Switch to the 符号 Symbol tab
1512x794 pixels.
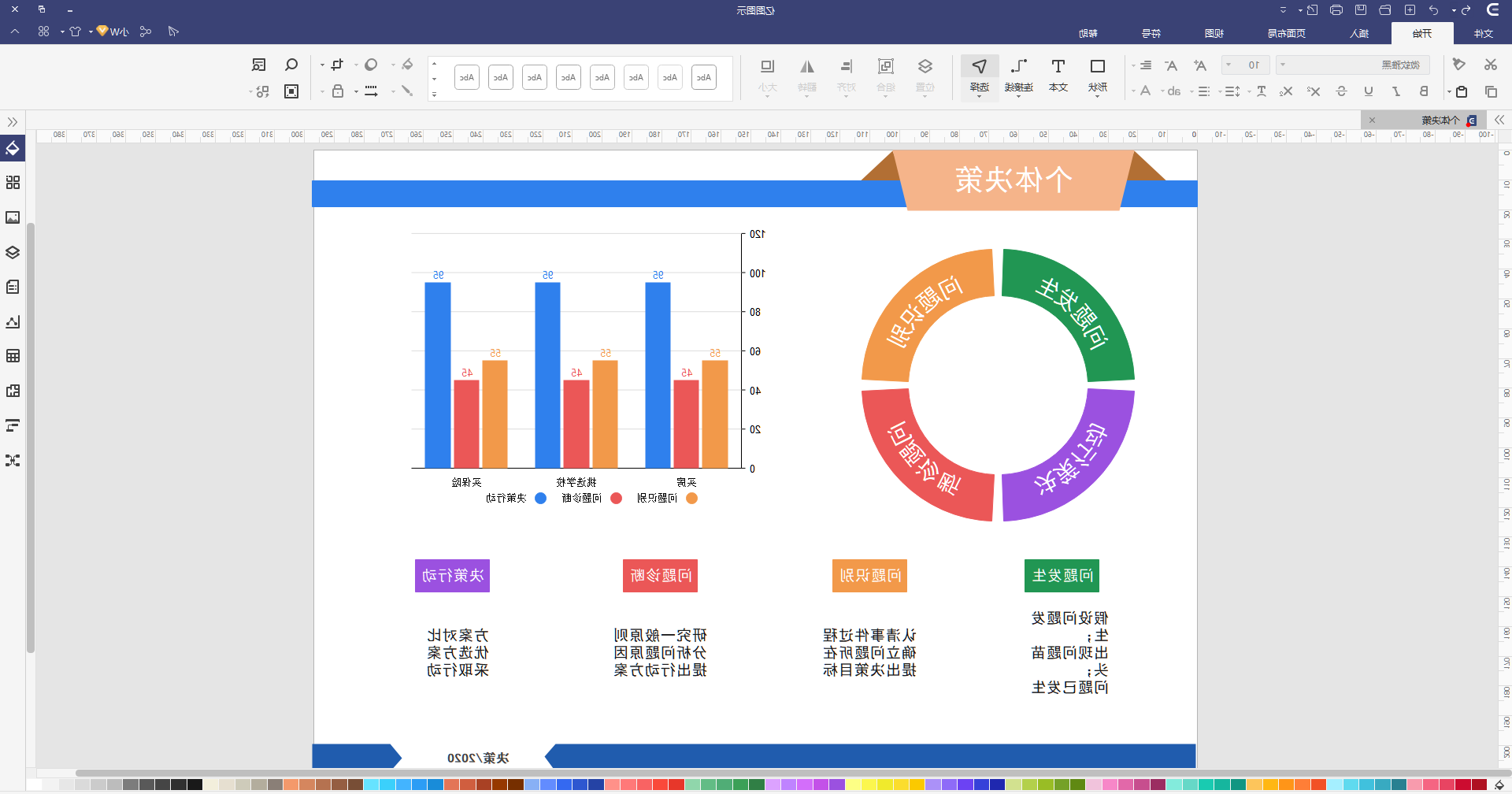tap(1151, 33)
